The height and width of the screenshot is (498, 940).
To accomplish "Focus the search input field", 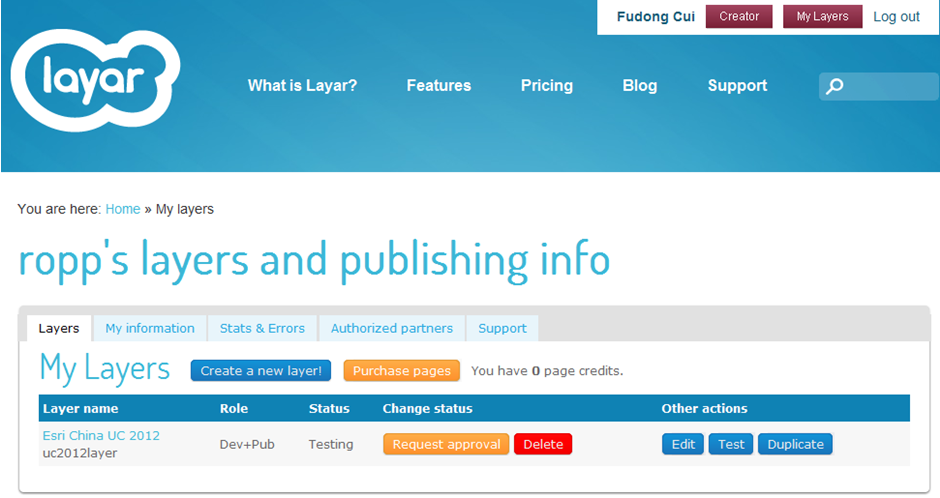I will click(x=879, y=86).
